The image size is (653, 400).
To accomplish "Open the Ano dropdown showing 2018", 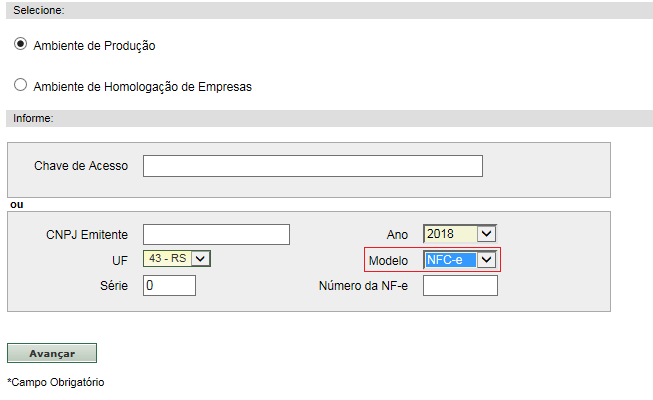I will [460, 234].
